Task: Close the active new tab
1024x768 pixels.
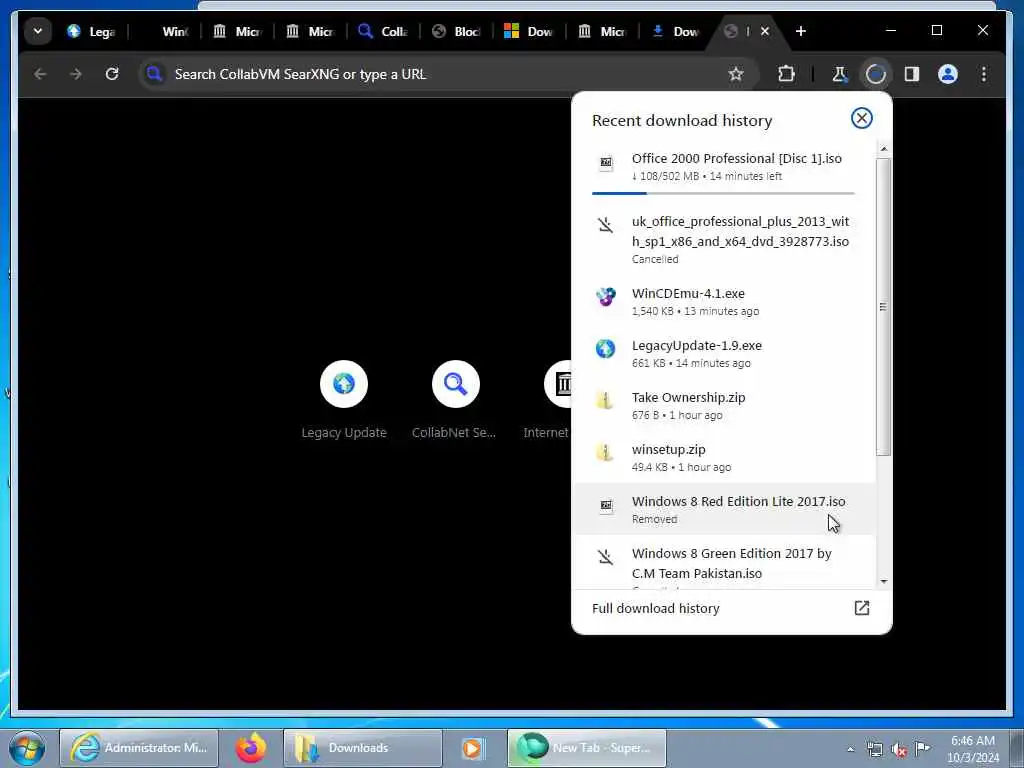Action: [x=765, y=31]
